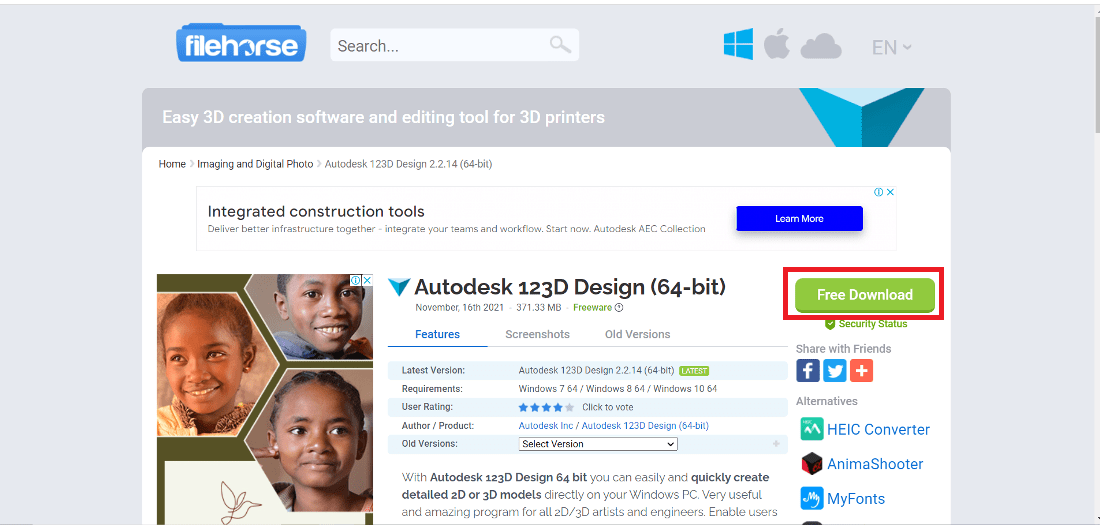Rate with the first star
1100x525 pixels.
click(x=523, y=407)
